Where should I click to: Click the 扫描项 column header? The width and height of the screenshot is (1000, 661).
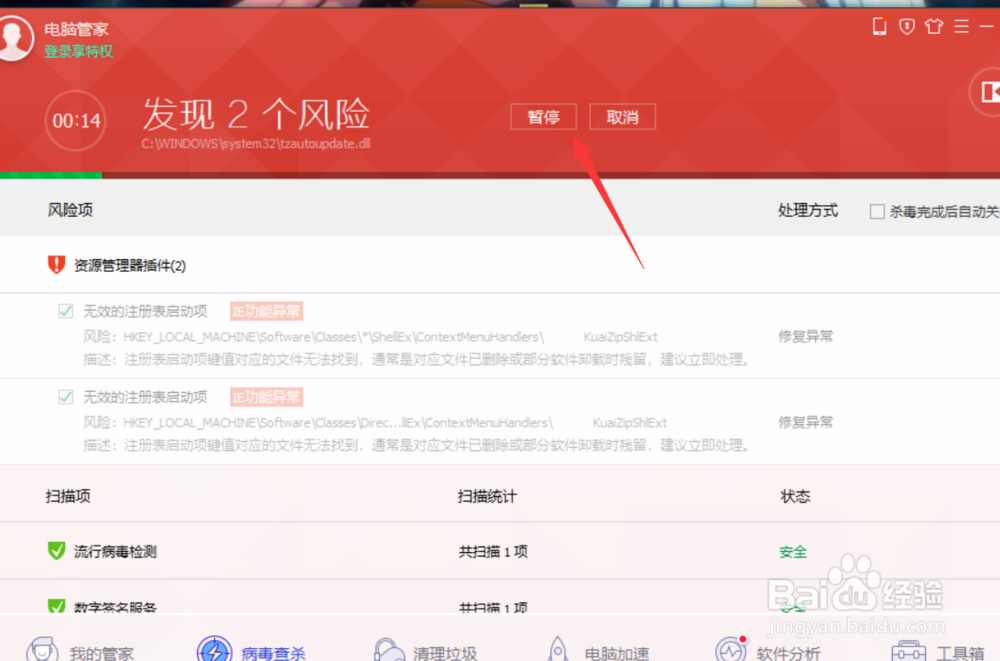coord(68,496)
